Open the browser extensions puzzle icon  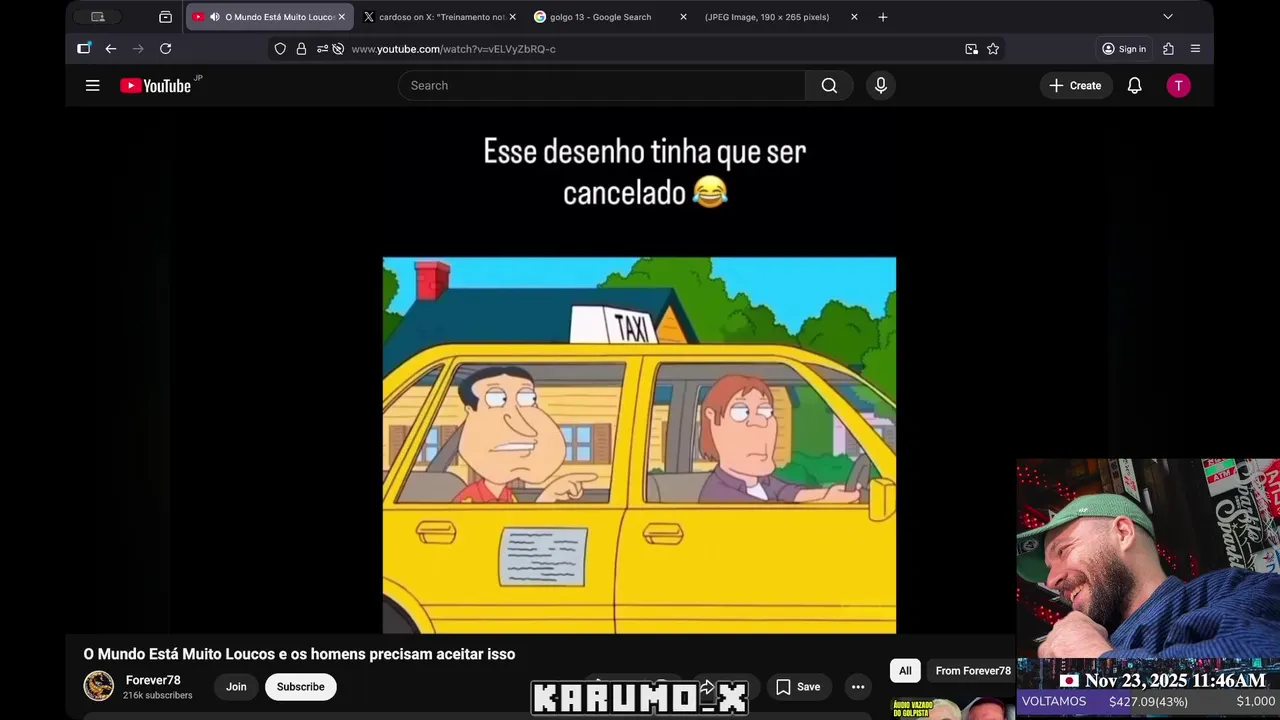[x=1168, y=49]
